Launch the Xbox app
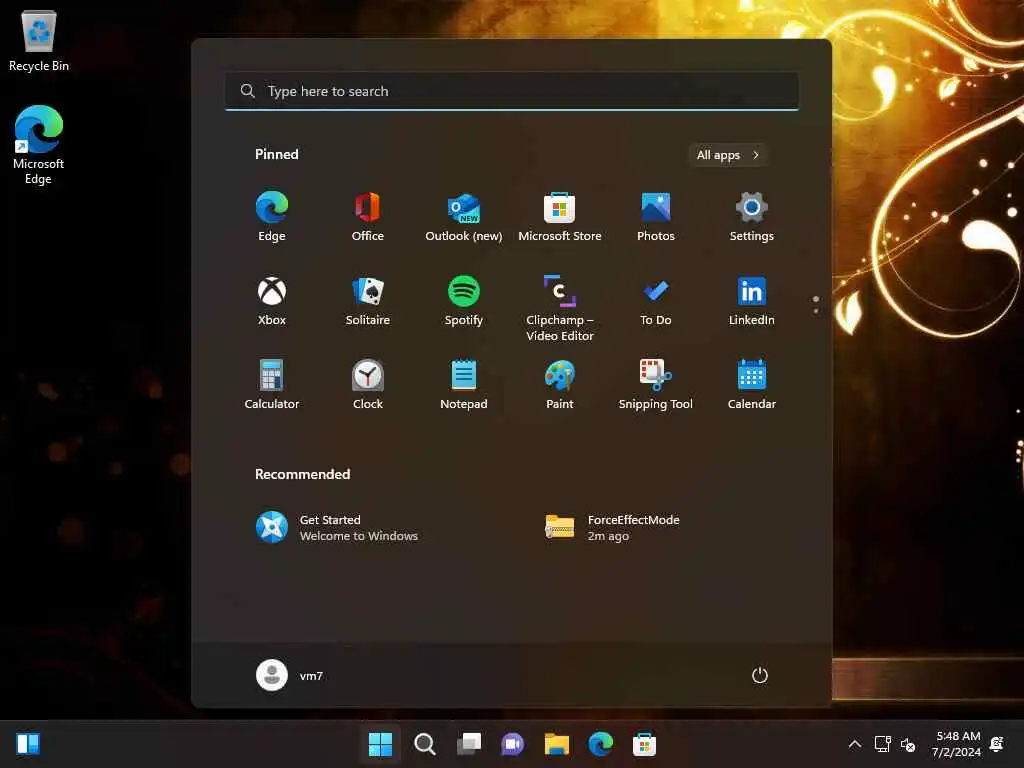1024x768 pixels. tap(272, 301)
